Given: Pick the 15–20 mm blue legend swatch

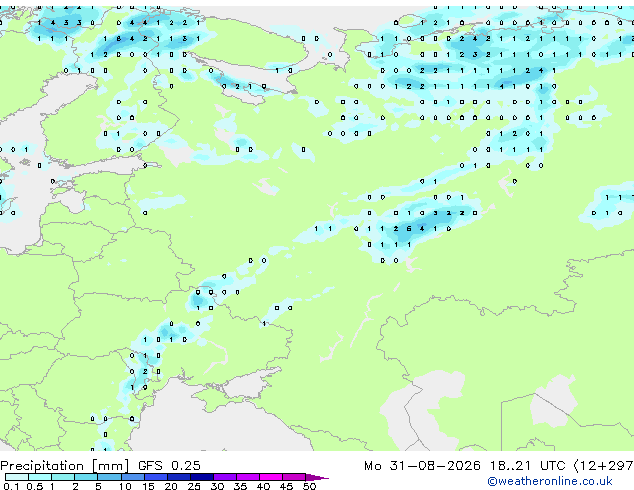Looking at the screenshot, I should point(156,477).
